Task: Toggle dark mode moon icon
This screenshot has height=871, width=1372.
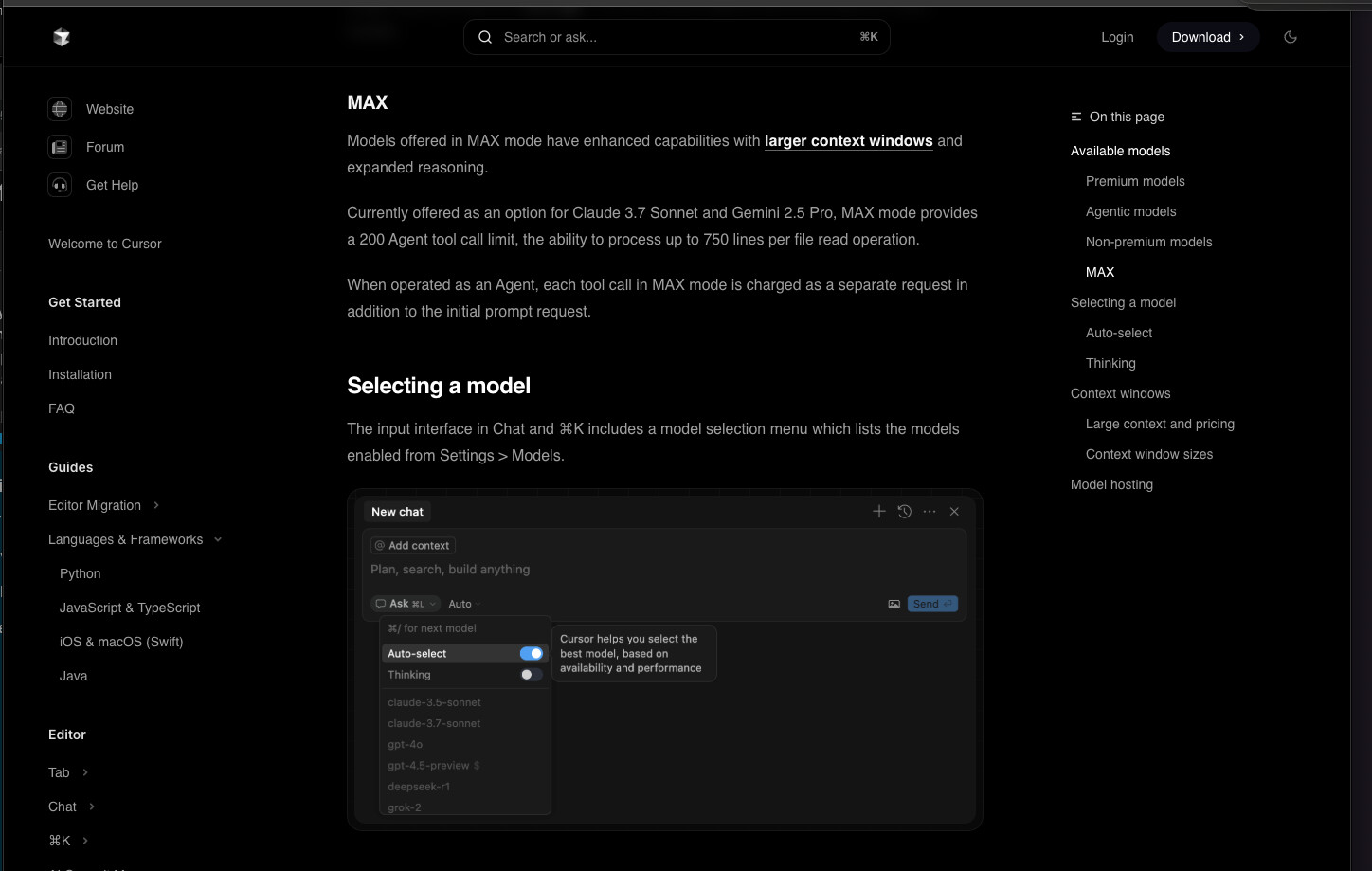Action: click(1291, 37)
